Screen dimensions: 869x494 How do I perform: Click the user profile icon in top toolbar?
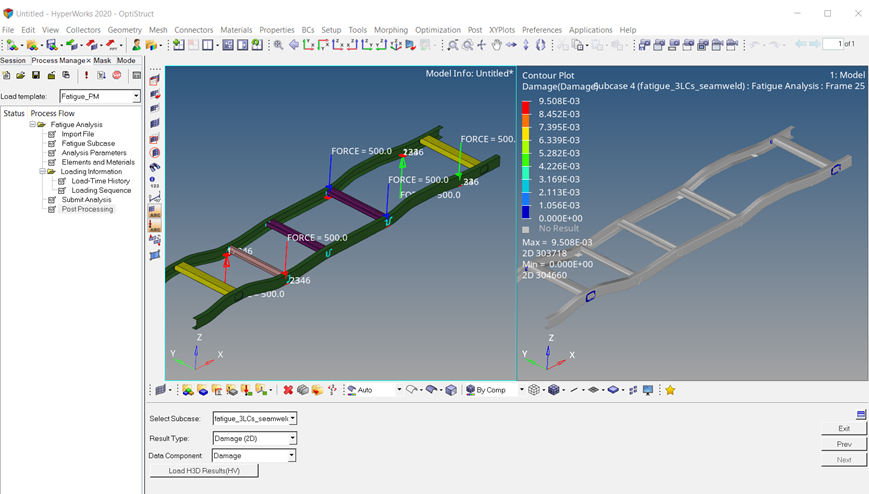(135, 45)
